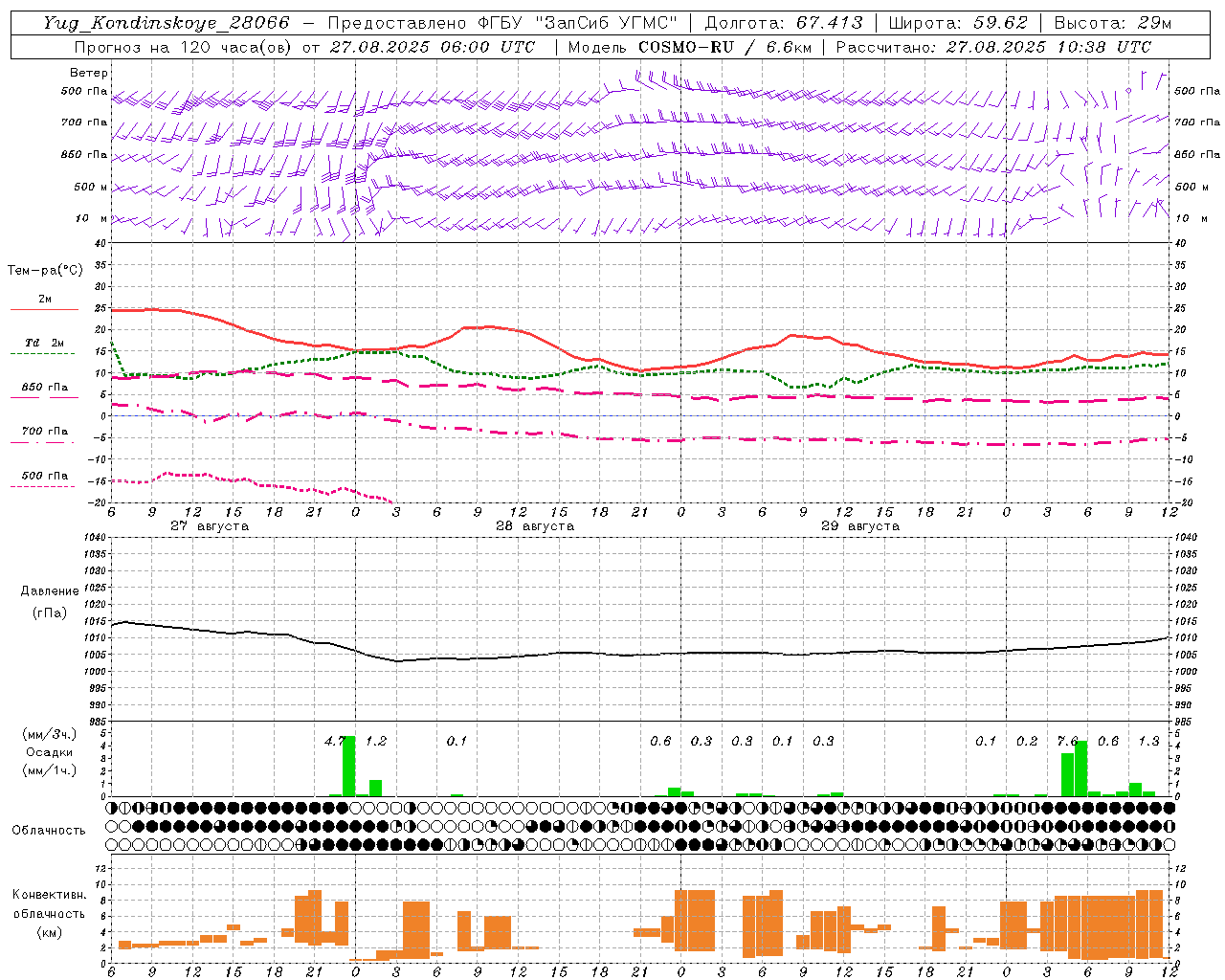Click the '1.2' precipitation value
This screenshot has height=980, width=1225.
pos(376,741)
